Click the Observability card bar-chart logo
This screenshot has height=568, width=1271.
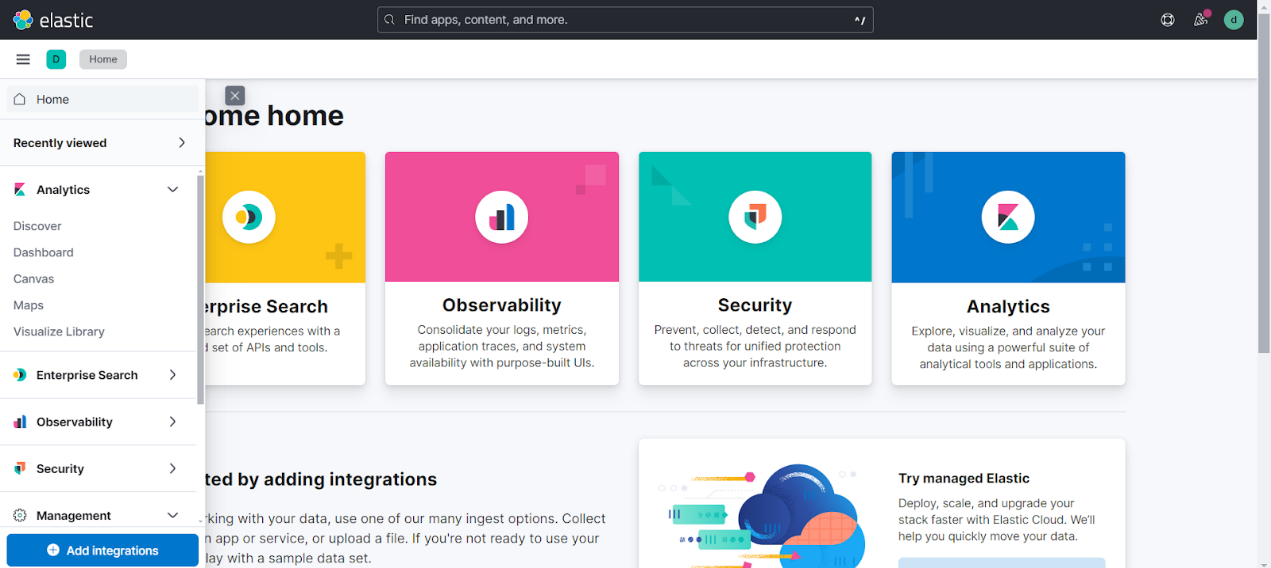(x=501, y=217)
